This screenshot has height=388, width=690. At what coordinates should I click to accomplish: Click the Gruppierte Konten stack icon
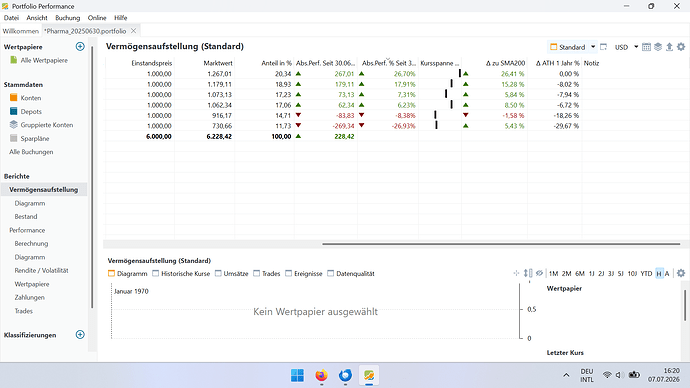click(x=14, y=124)
